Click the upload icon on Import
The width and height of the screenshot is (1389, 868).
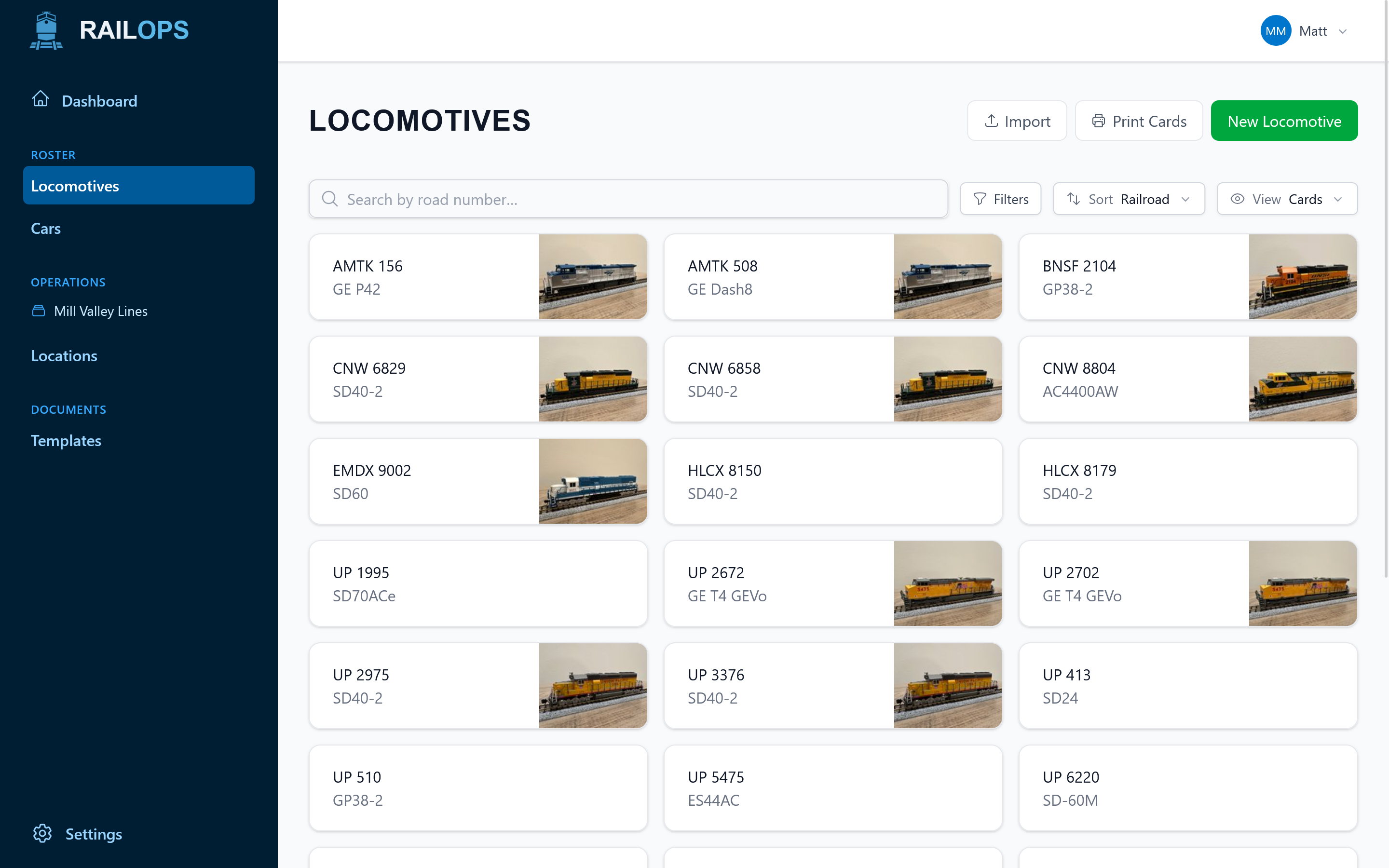pyautogui.click(x=991, y=121)
